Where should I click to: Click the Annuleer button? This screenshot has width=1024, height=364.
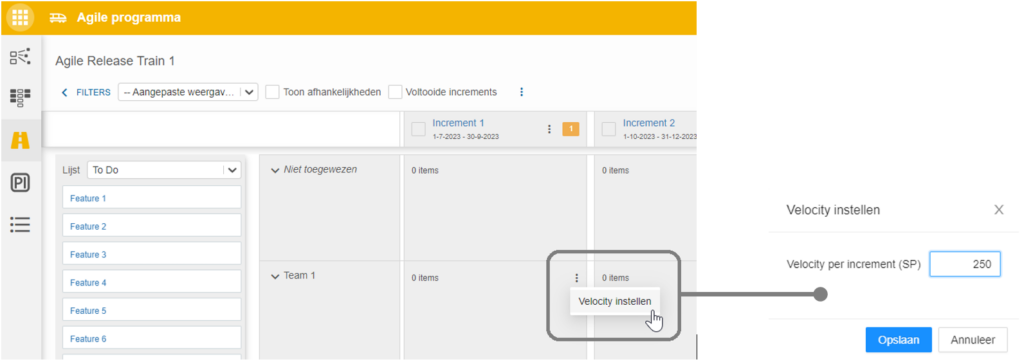(973, 340)
